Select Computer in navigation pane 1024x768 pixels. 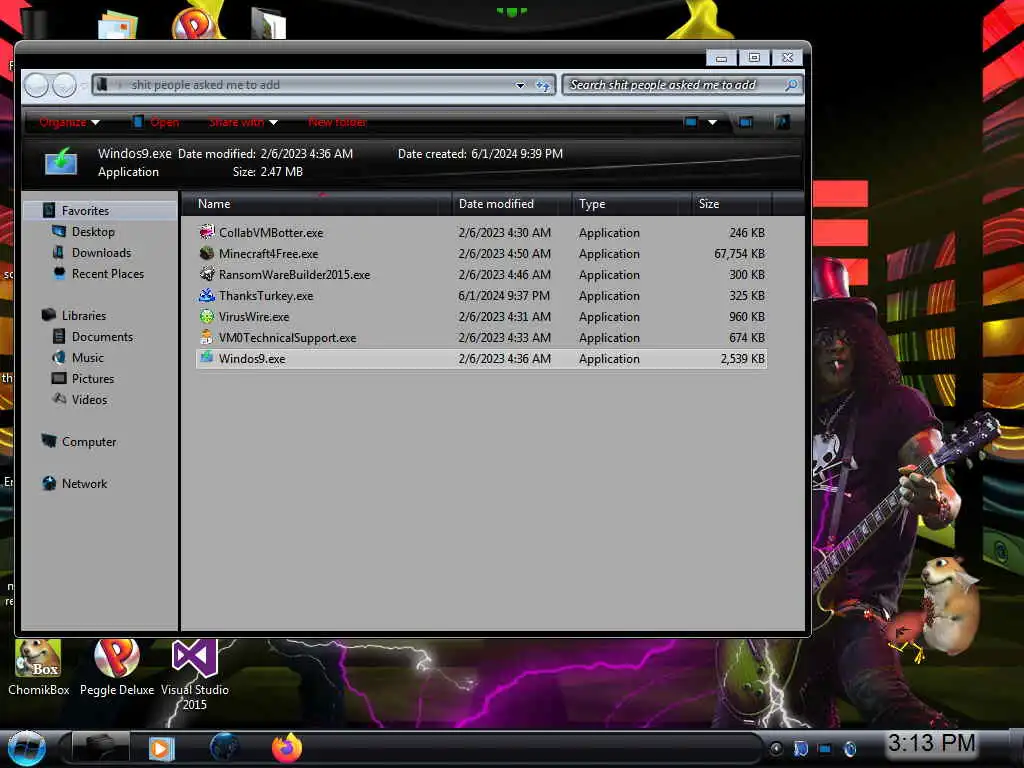89,441
